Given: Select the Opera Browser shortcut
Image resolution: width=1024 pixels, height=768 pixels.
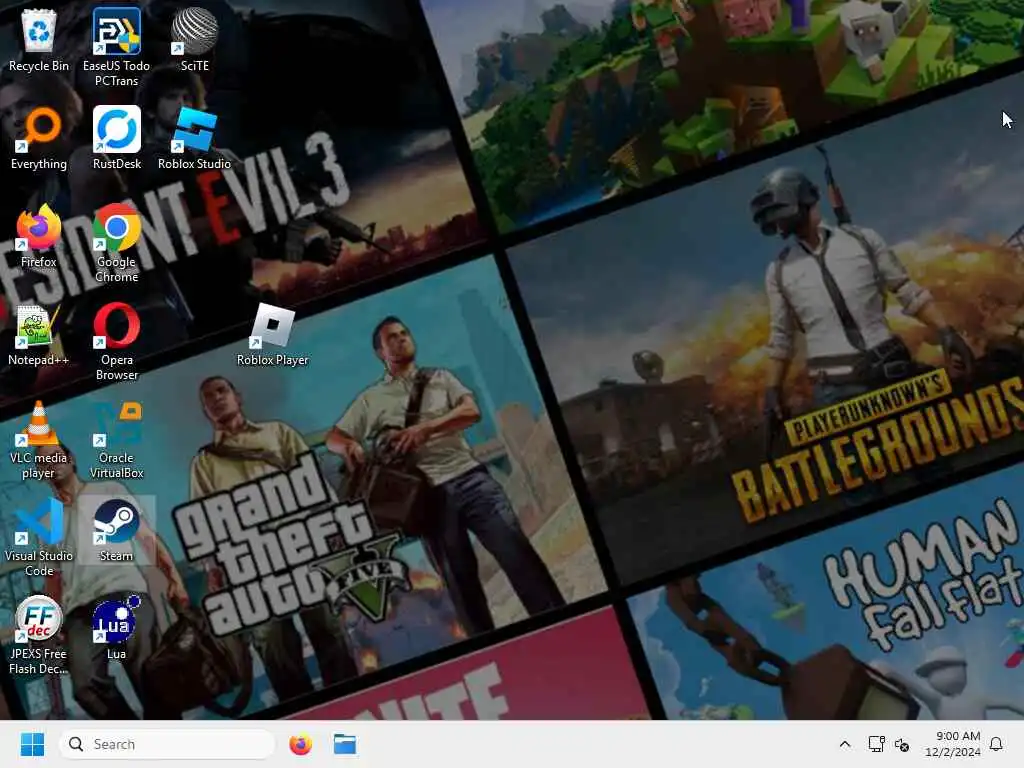Looking at the screenshot, I should [x=116, y=341].
